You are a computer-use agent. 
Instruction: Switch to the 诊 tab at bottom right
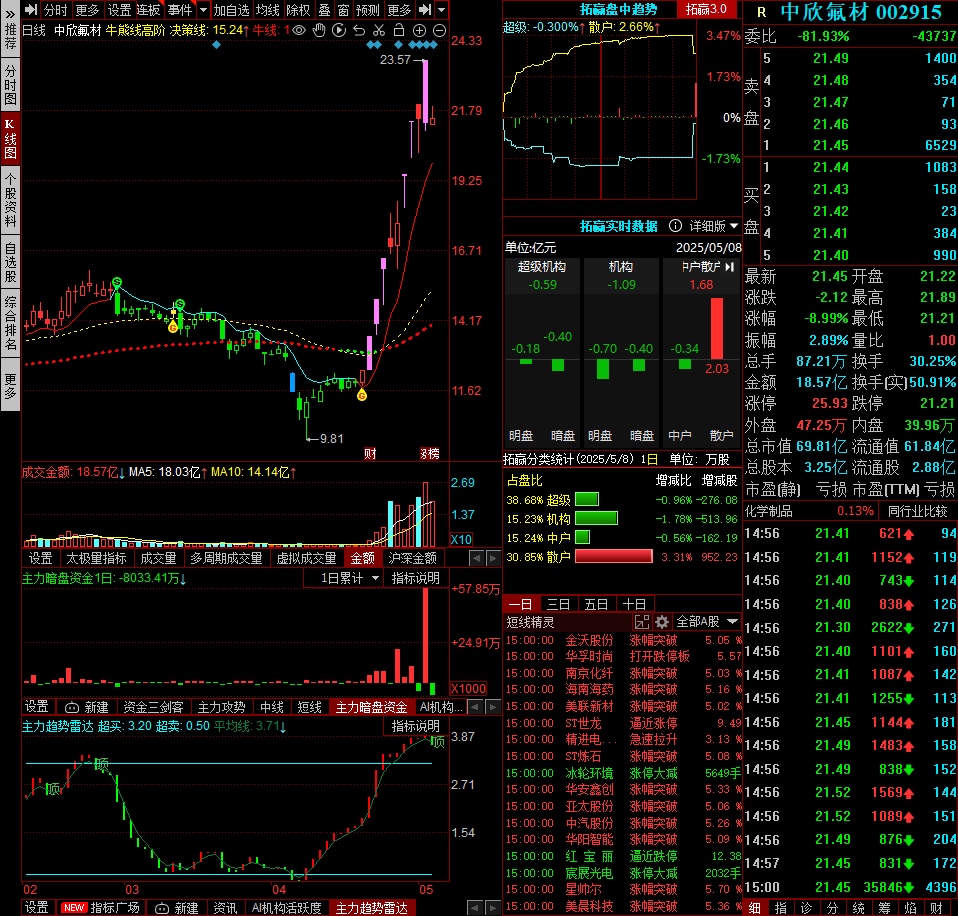coord(806,908)
